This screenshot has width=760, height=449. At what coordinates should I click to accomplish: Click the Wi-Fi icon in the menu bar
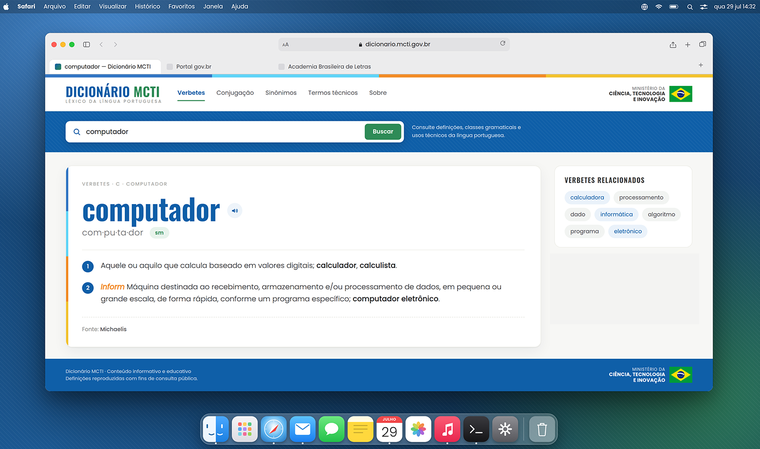(658, 7)
